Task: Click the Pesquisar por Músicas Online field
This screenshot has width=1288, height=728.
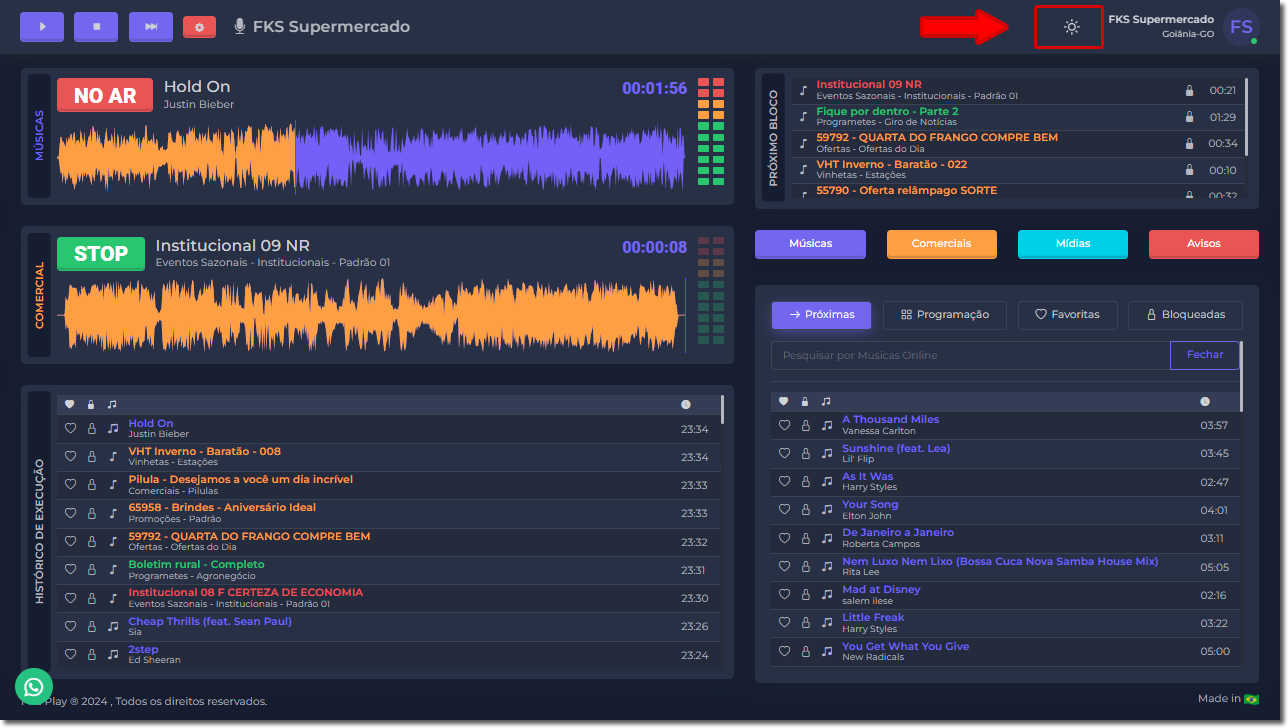Action: (x=970, y=356)
